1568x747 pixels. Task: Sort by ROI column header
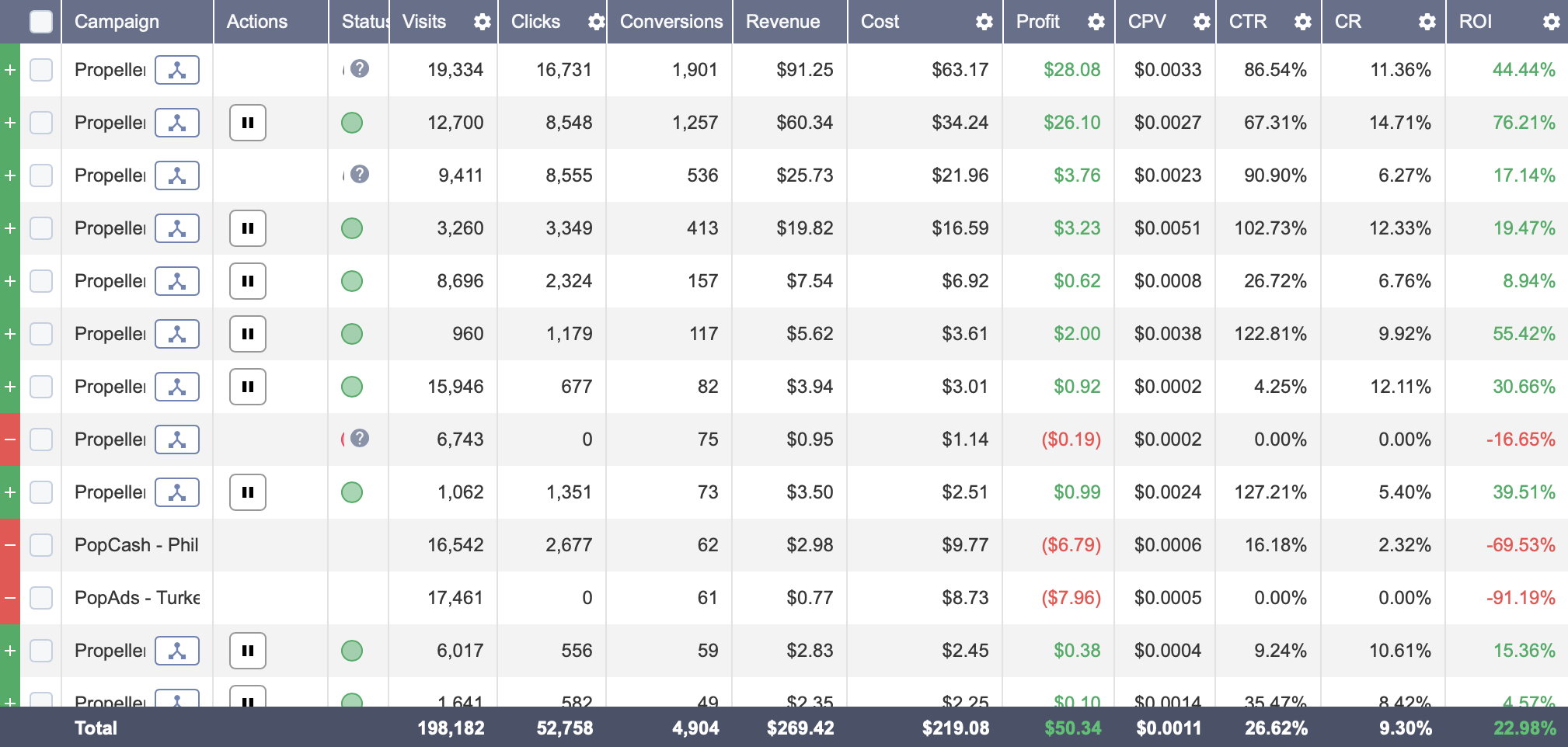pos(1476,22)
